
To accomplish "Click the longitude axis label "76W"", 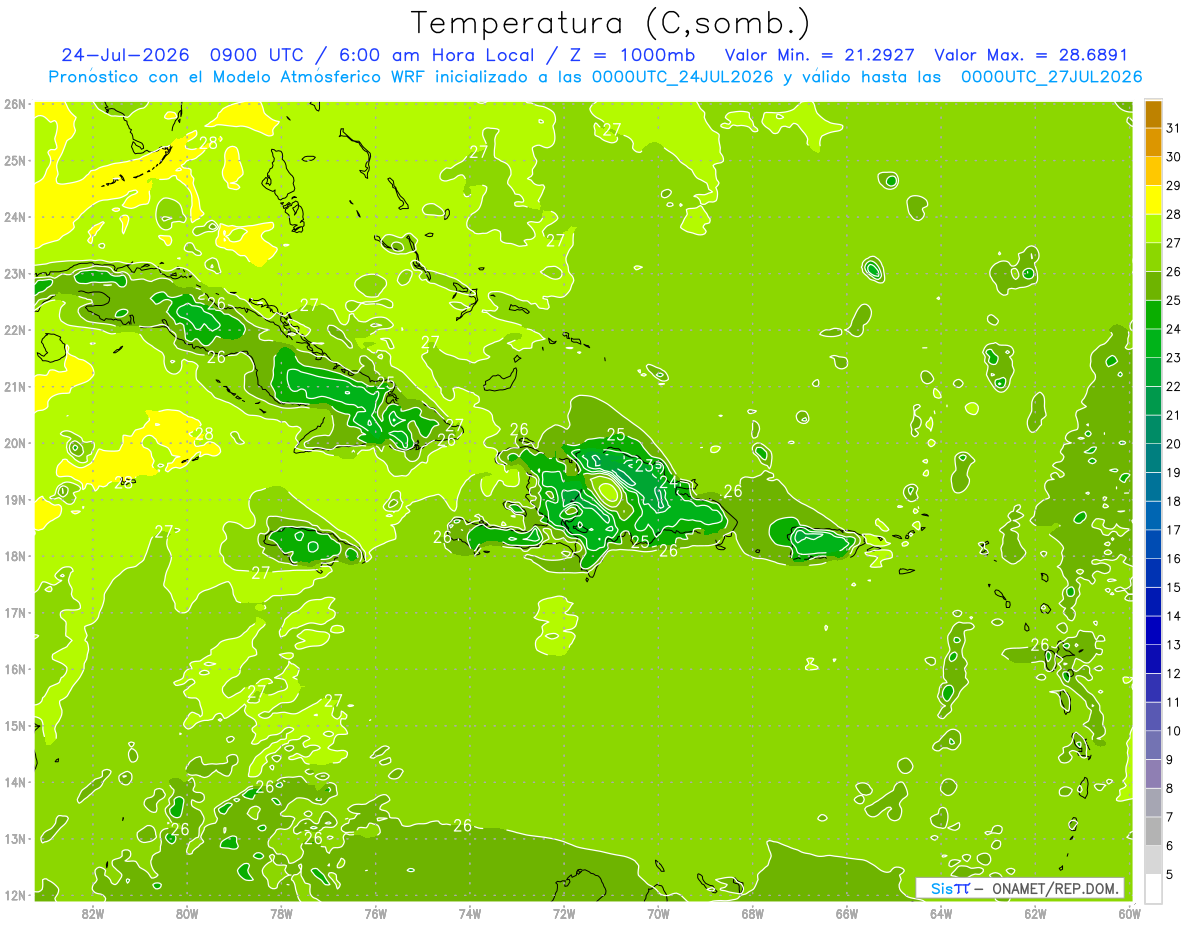I will click(x=375, y=913).
